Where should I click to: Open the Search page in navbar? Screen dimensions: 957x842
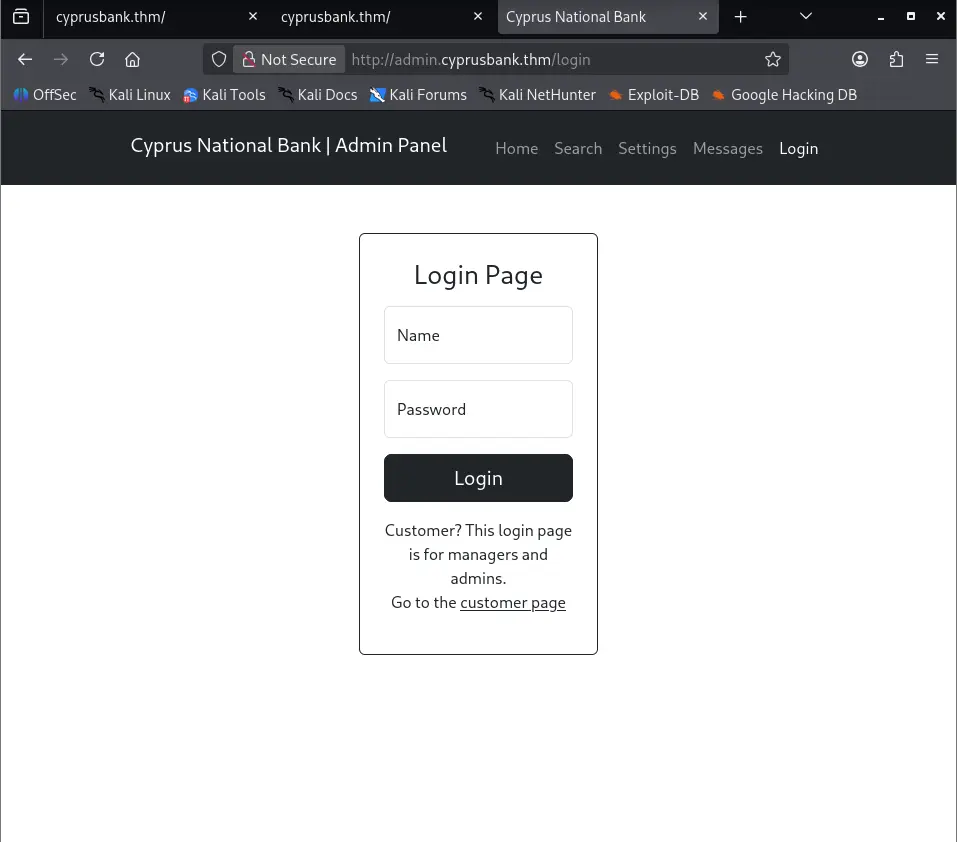tap(578, 148)
